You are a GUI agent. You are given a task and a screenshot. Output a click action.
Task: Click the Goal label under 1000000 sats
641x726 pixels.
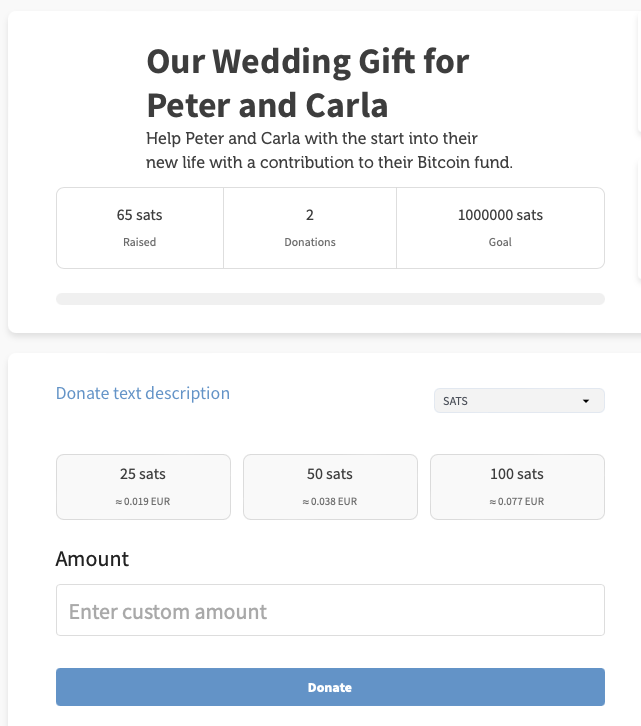tap(500, 242)
